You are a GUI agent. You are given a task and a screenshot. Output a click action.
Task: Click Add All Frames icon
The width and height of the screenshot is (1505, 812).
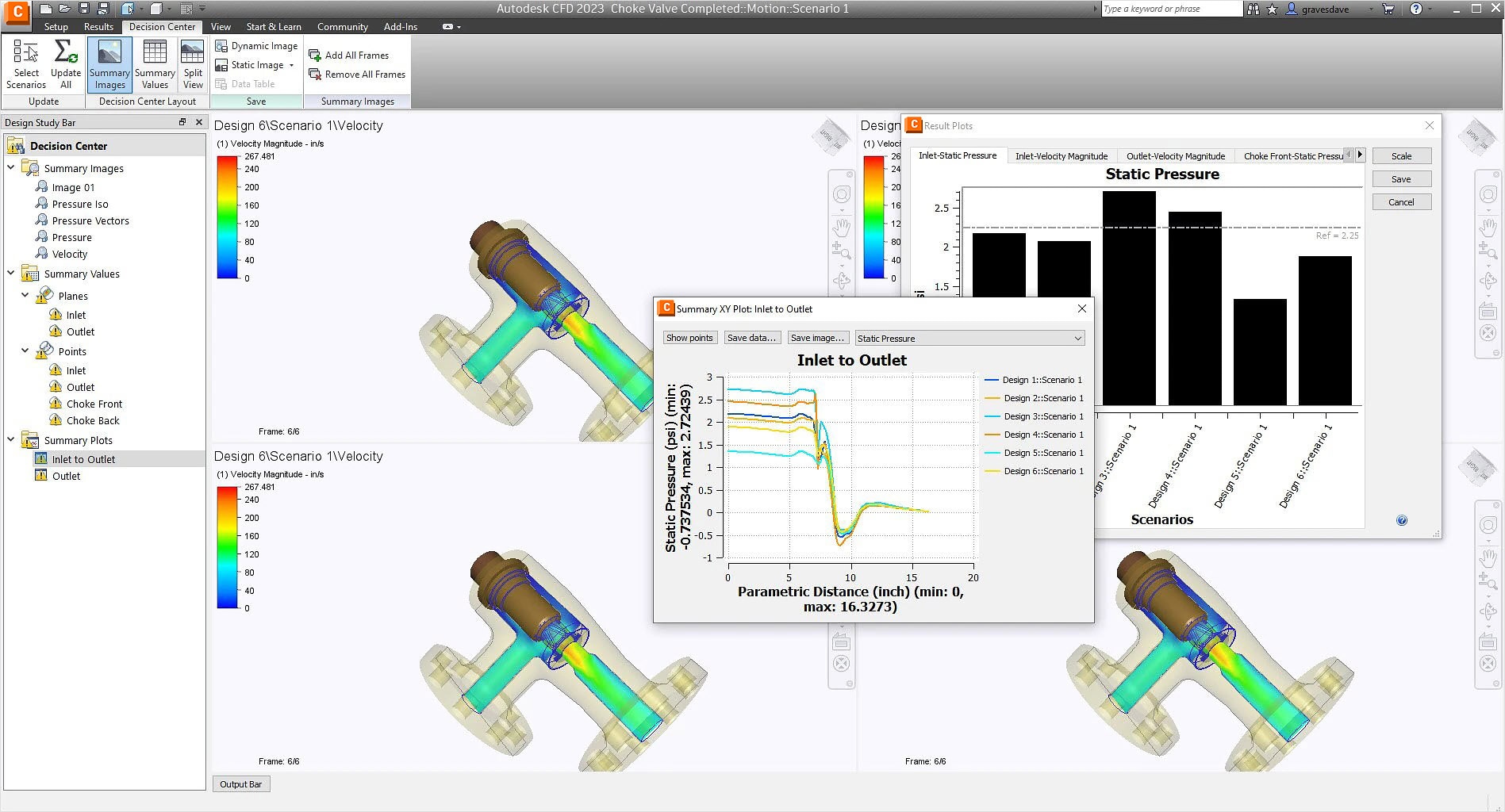pos(316,55)
